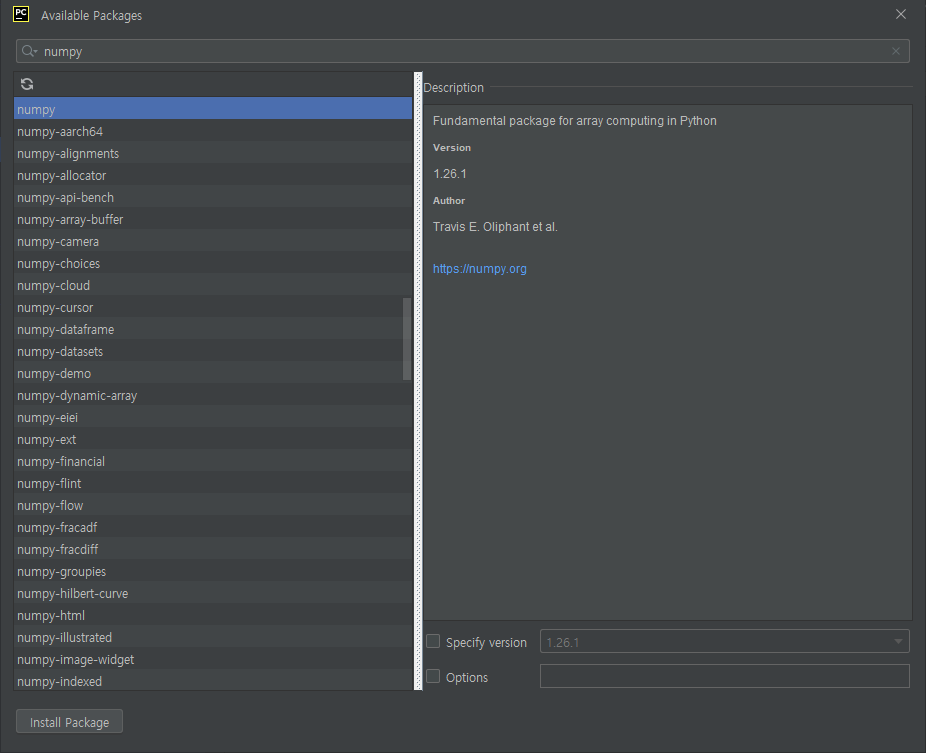The width and height of the screenshot is (926, 753).
Task: Select numpy-choices in the list
Action: pyautogui.click(x=213, y=263)
